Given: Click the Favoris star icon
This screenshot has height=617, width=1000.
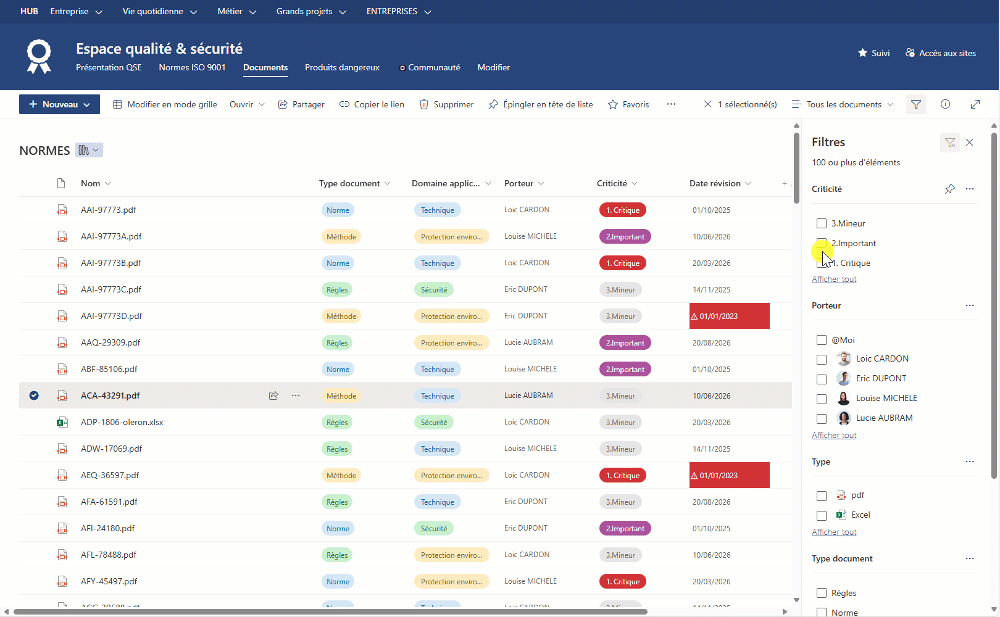Looking at the screenshot, I should click(x=613, y=104).
